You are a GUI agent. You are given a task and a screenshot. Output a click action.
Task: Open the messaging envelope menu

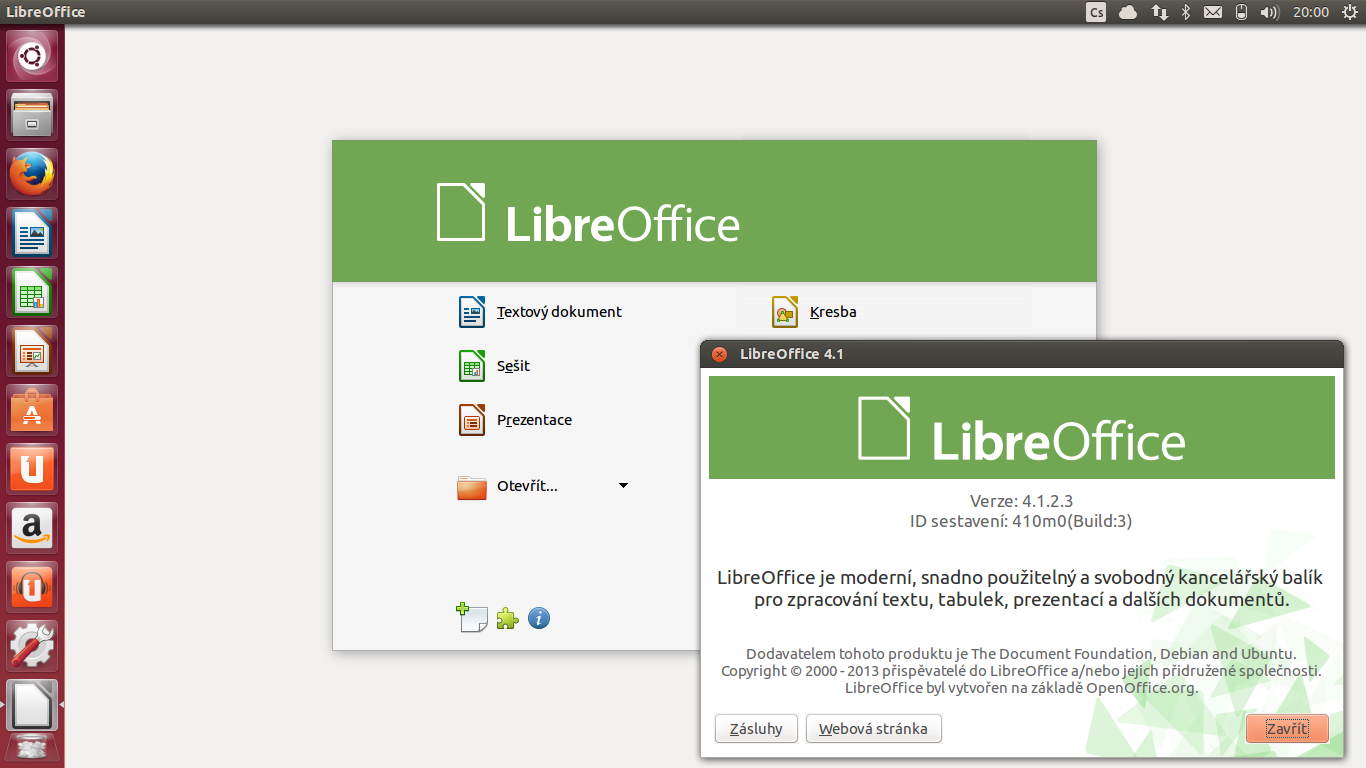pos(1212,11)
